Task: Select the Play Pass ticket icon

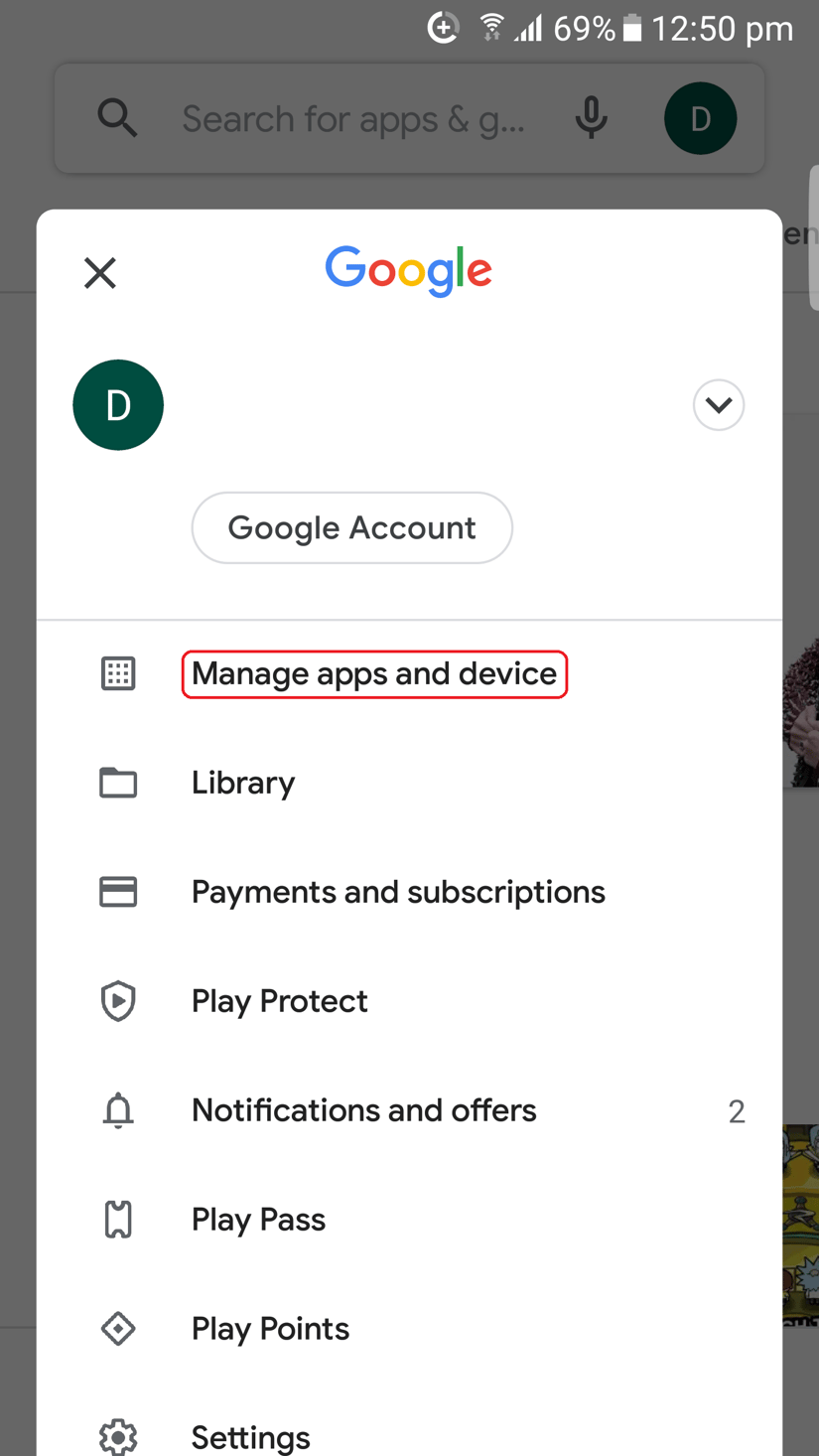Action: (x=118, y=1220)
